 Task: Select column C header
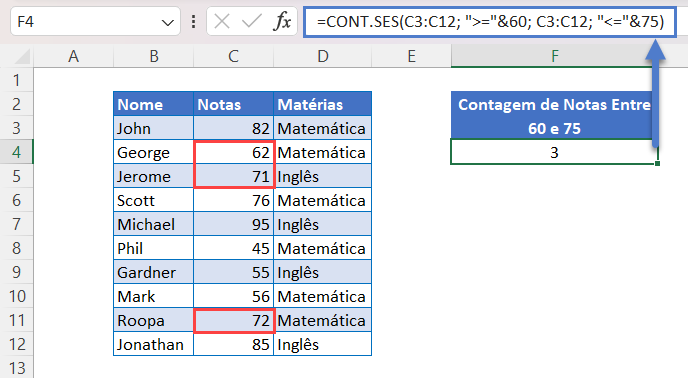pyautogui.click(x=233, y=56)
